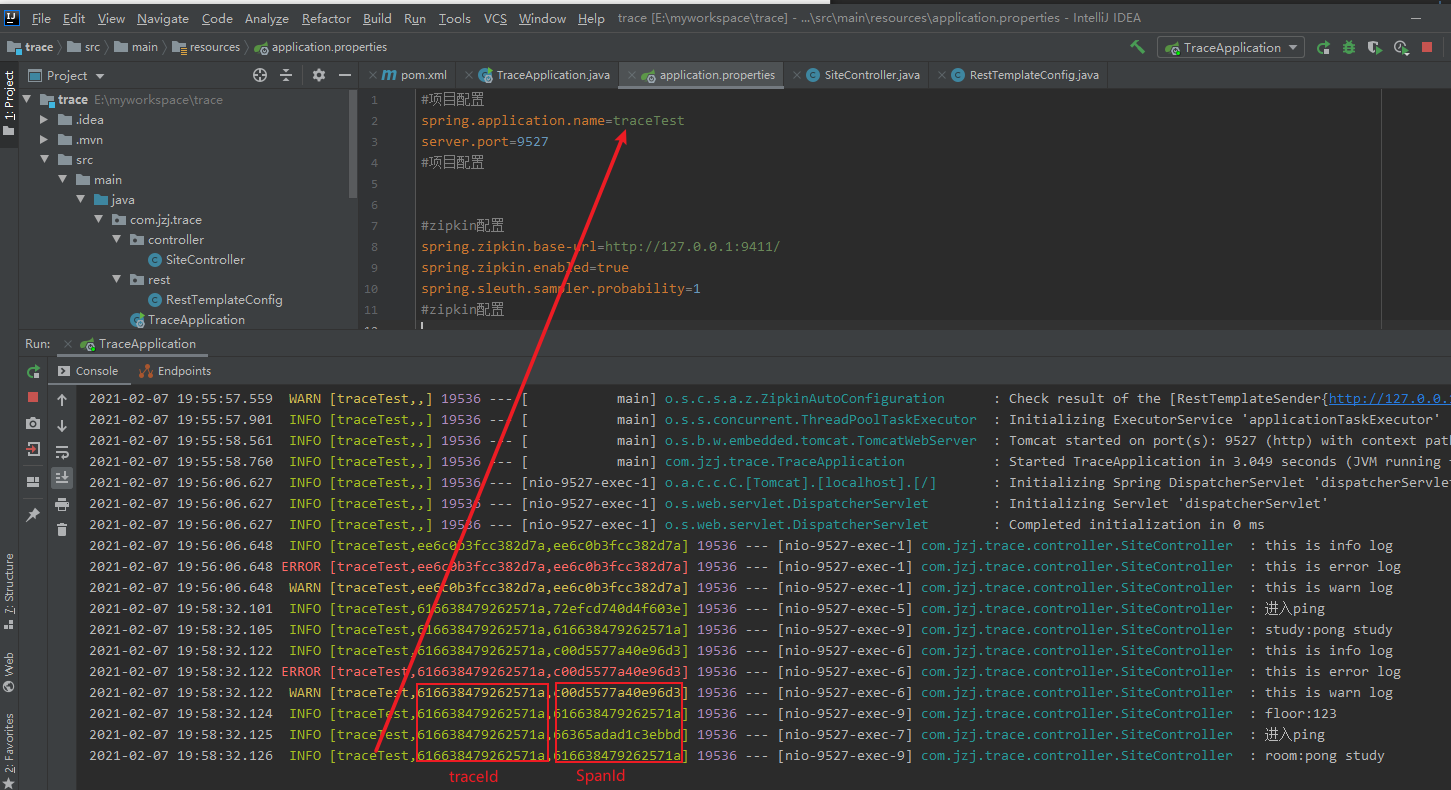Run TraceApplication with coverage
The image size is (1451, 790).
click(1375, 47)
